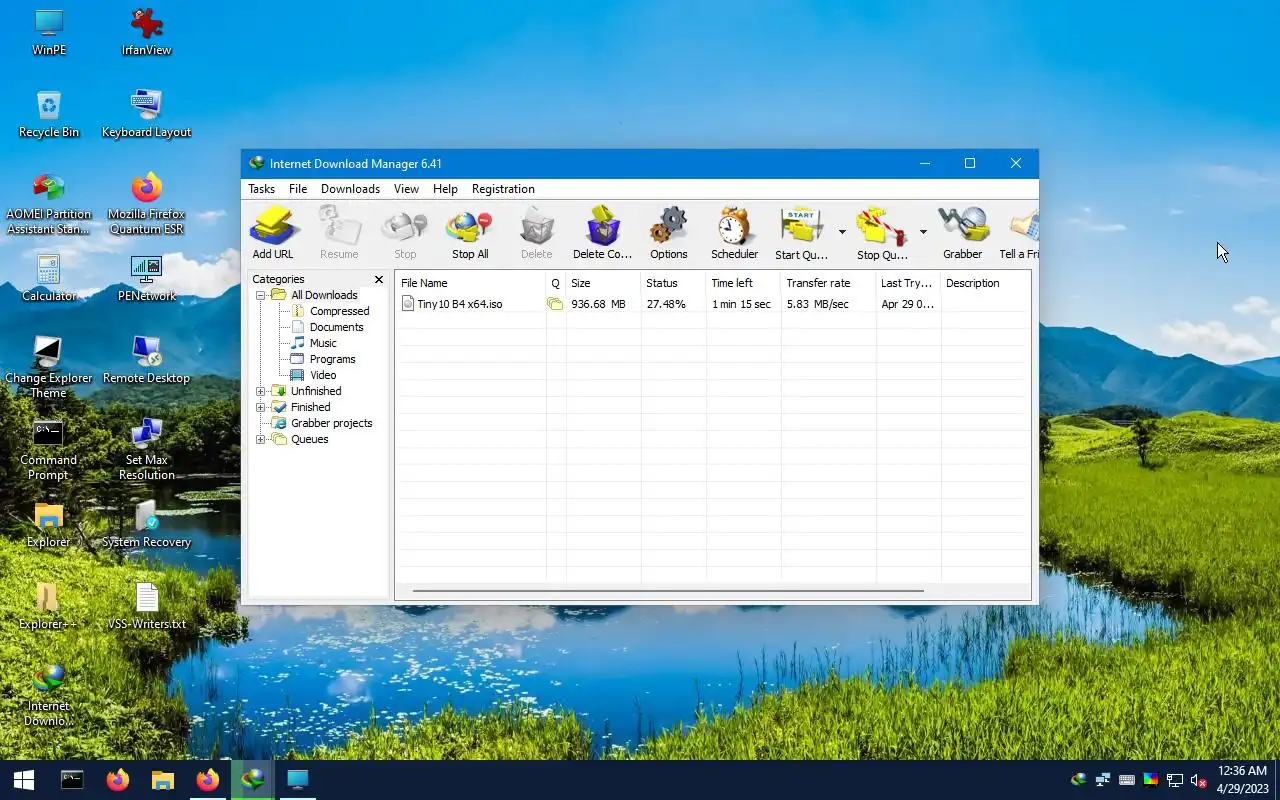Viewport: 1280px width, 800px height.
Task: Open VSS-Writers.txt file on desktop
Action: pos(146,606)
